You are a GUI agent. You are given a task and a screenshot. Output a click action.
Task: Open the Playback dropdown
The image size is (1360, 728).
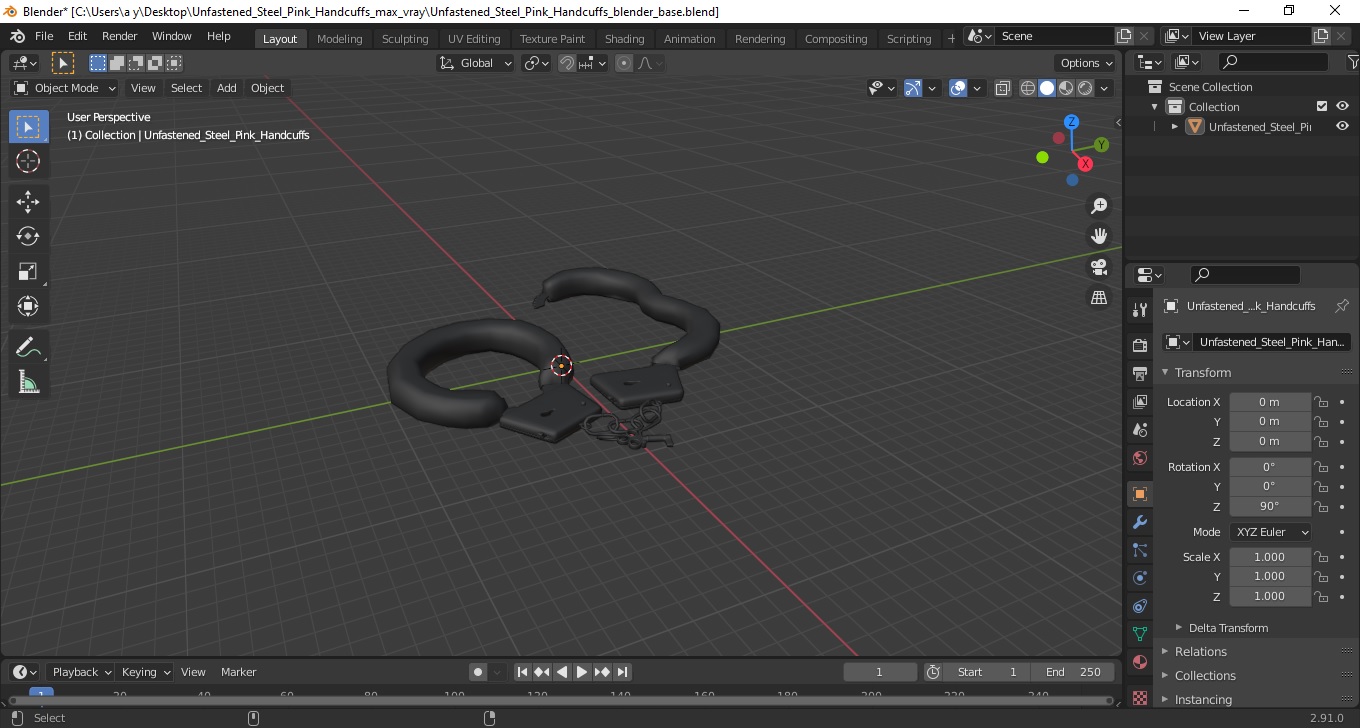pos(80,672)
